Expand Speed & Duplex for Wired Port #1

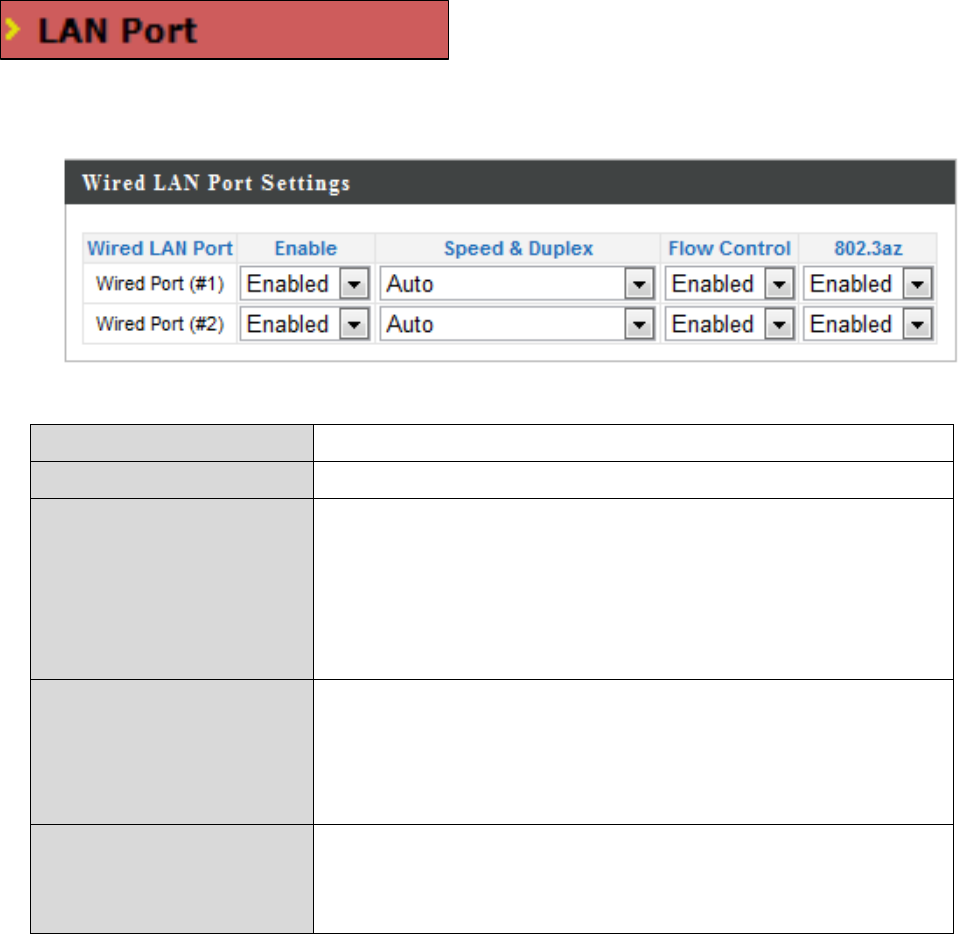[639, 284]
